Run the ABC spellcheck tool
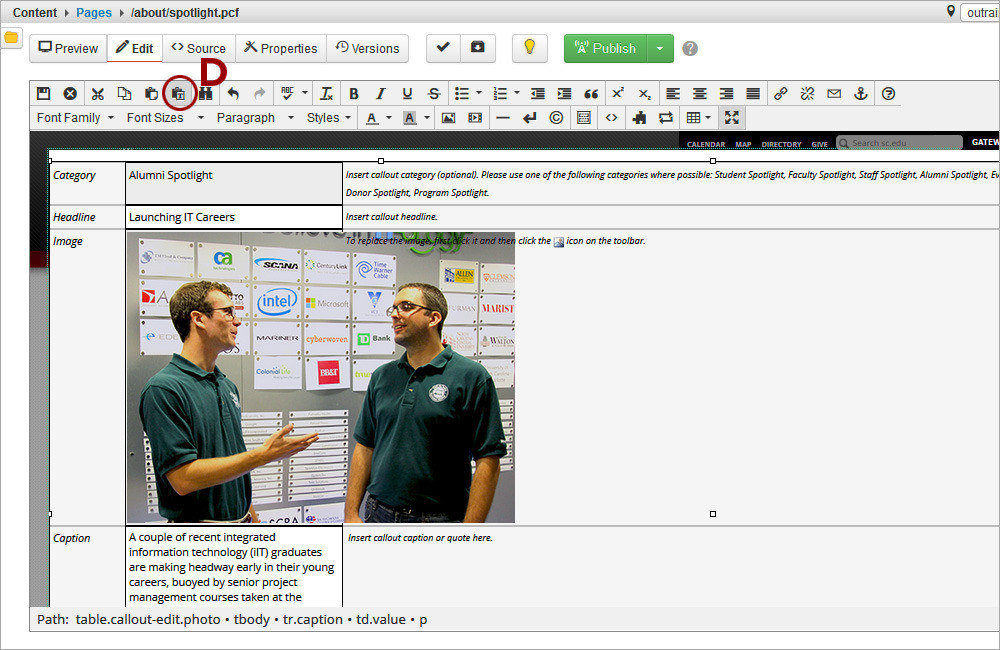 point(288,94)
